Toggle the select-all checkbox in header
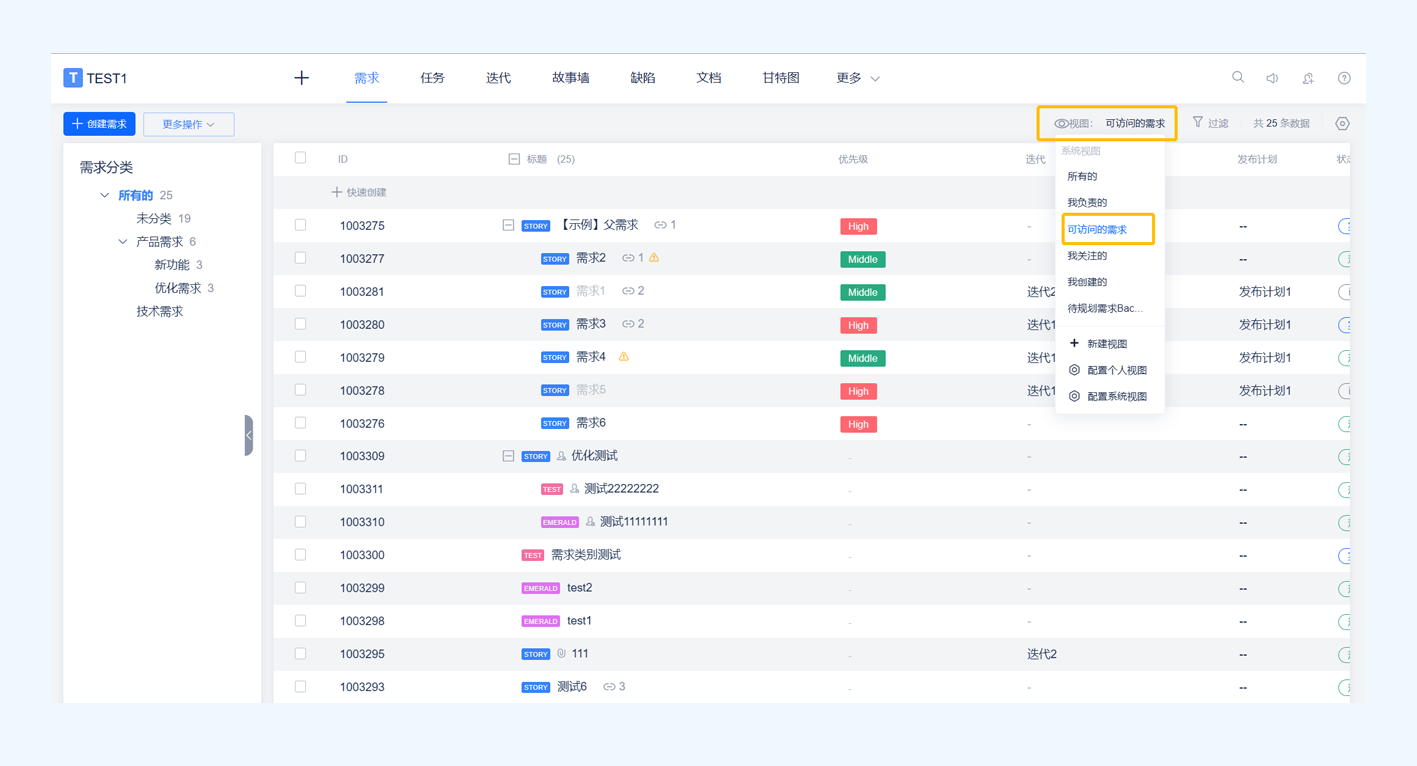The width and height of the screenshot is (1417, 766). pos(300,158)
